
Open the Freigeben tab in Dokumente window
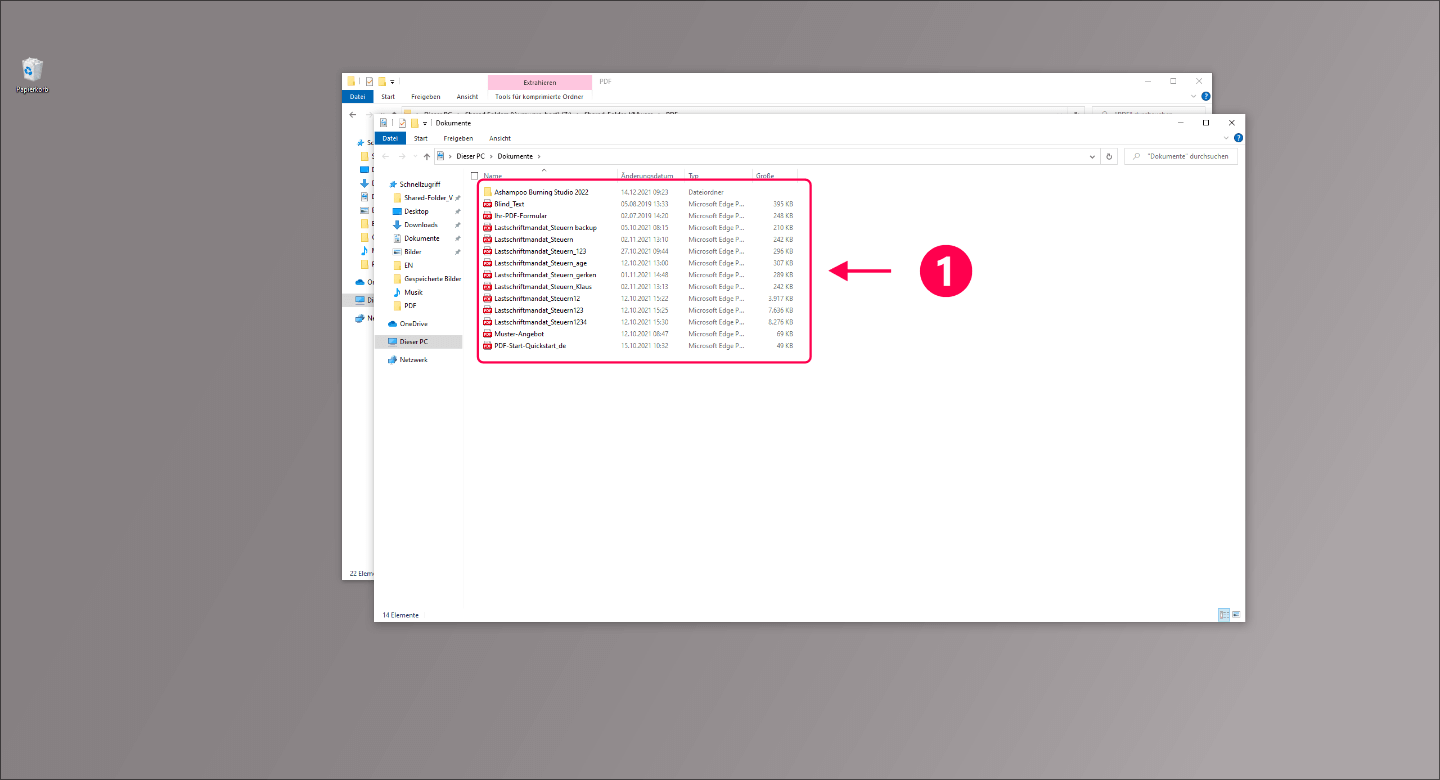[458, 138]
